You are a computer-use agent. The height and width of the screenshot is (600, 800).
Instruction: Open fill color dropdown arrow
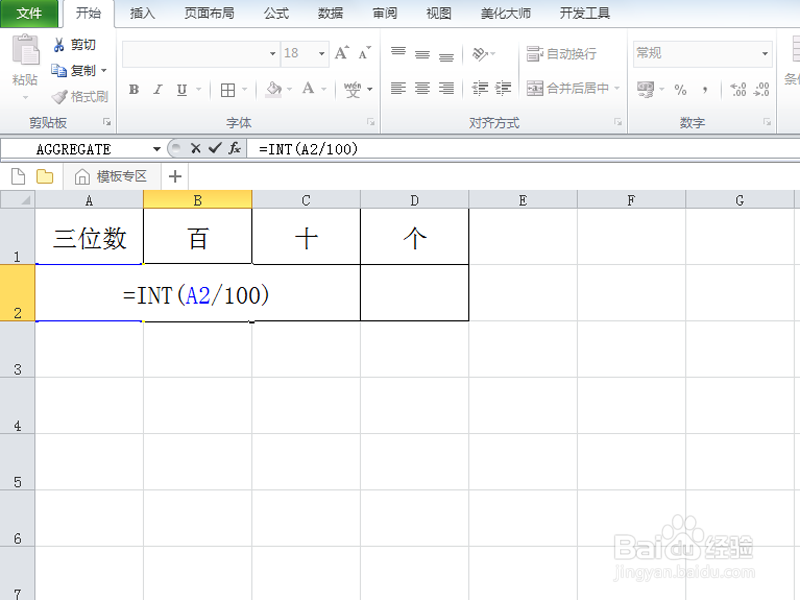[x=289, y=90]
